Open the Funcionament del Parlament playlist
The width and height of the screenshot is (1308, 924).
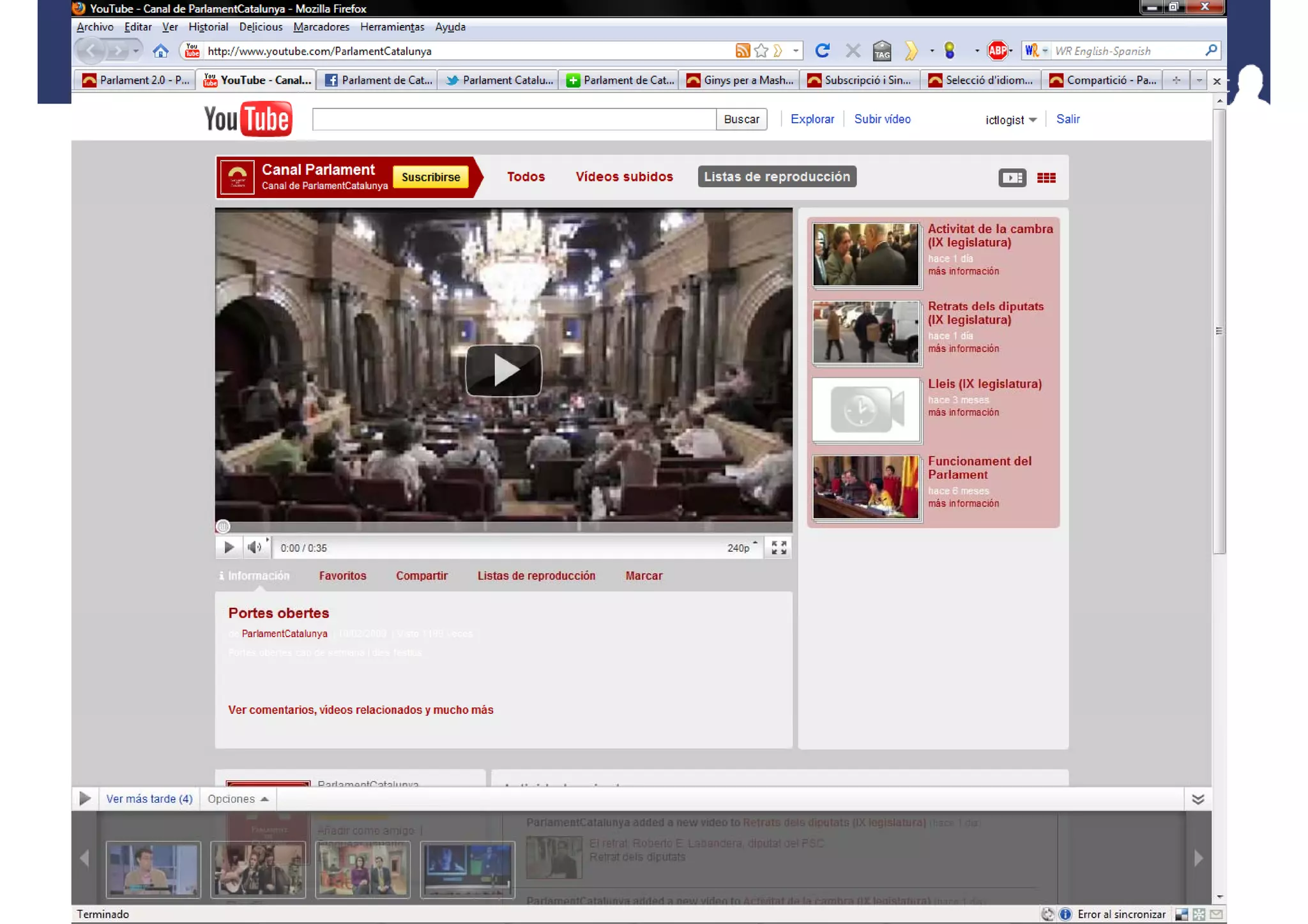click(979, 468)
